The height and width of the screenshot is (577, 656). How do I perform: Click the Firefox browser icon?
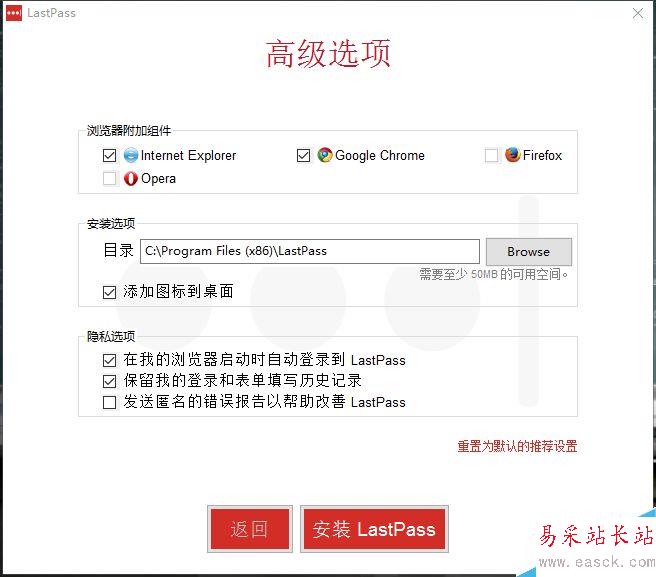pyautogui.click(x=512, y=155)
